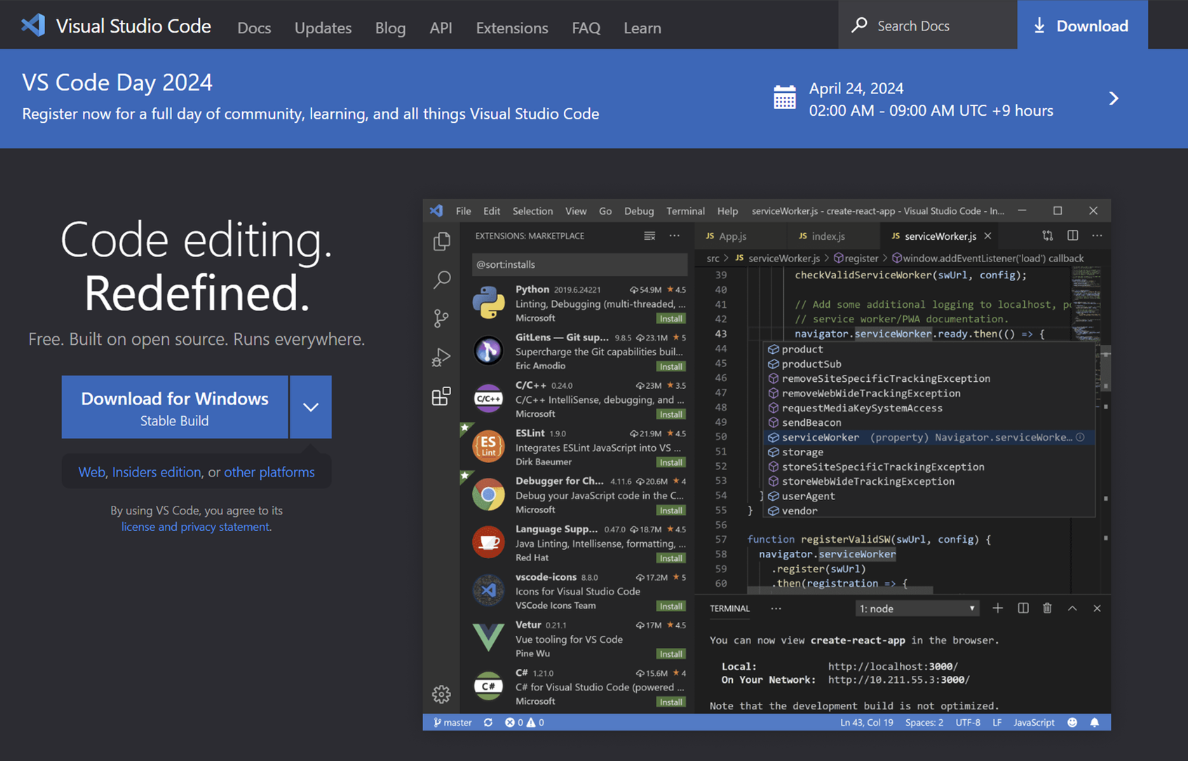1188x761 pixels.
Task: Open the editor more actions ellipsis
Action: tap(1097, 236)
